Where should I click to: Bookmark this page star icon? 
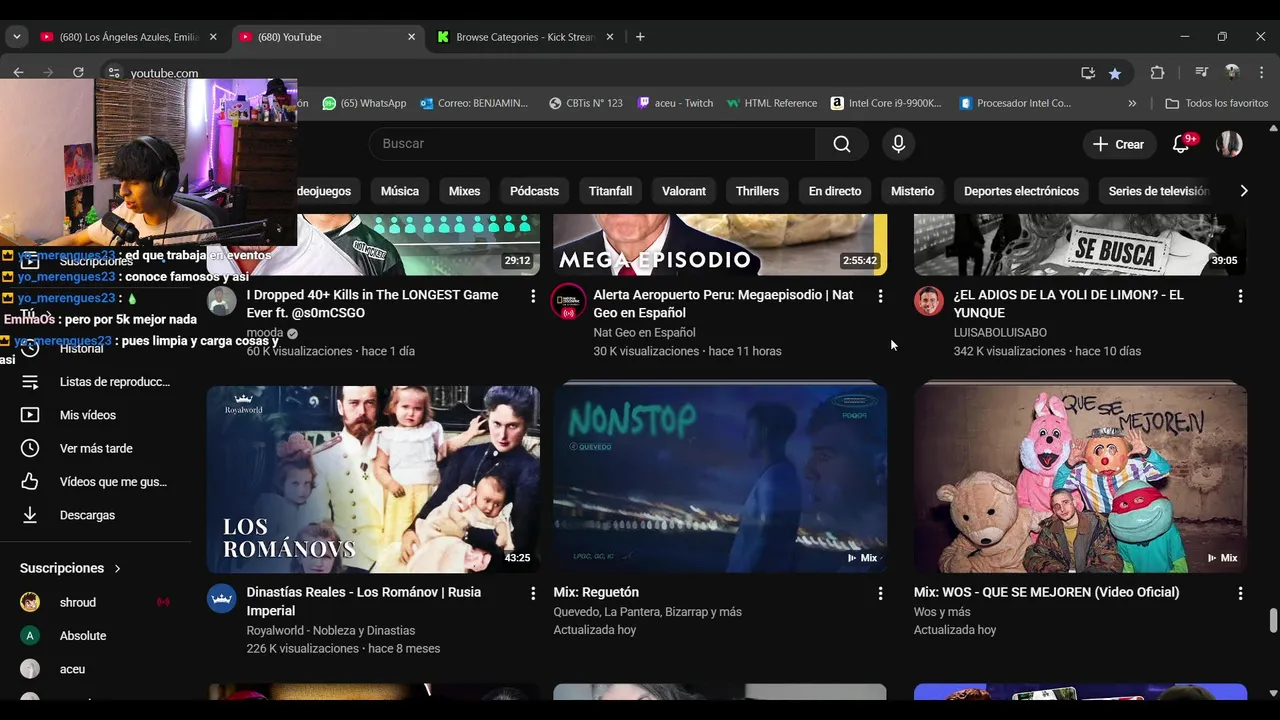(x=1115, y=73)
